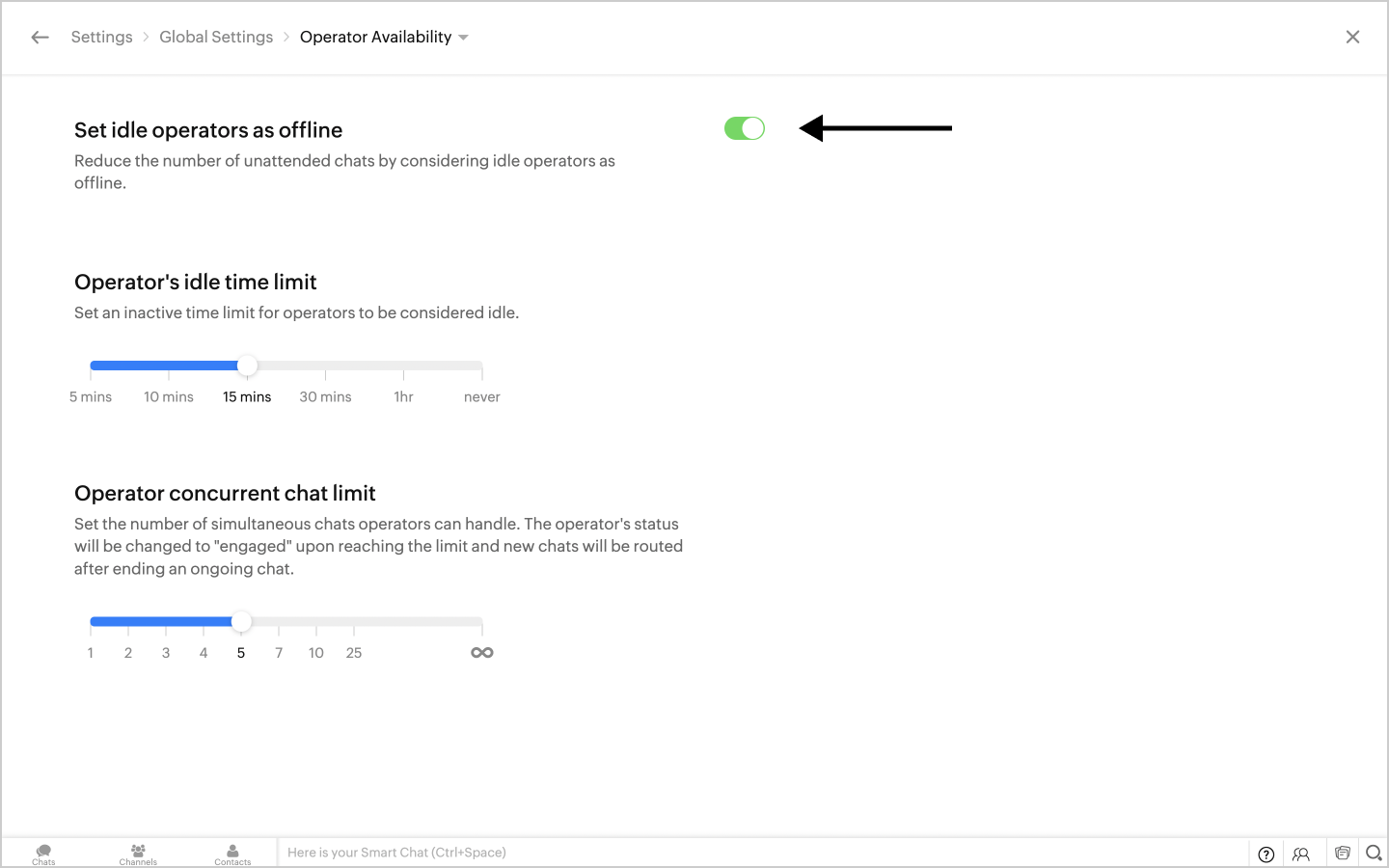The height and width of the screenshot is (868, 1389).
Task: Click the people icon in bottom right
Action: [1301, 854]
